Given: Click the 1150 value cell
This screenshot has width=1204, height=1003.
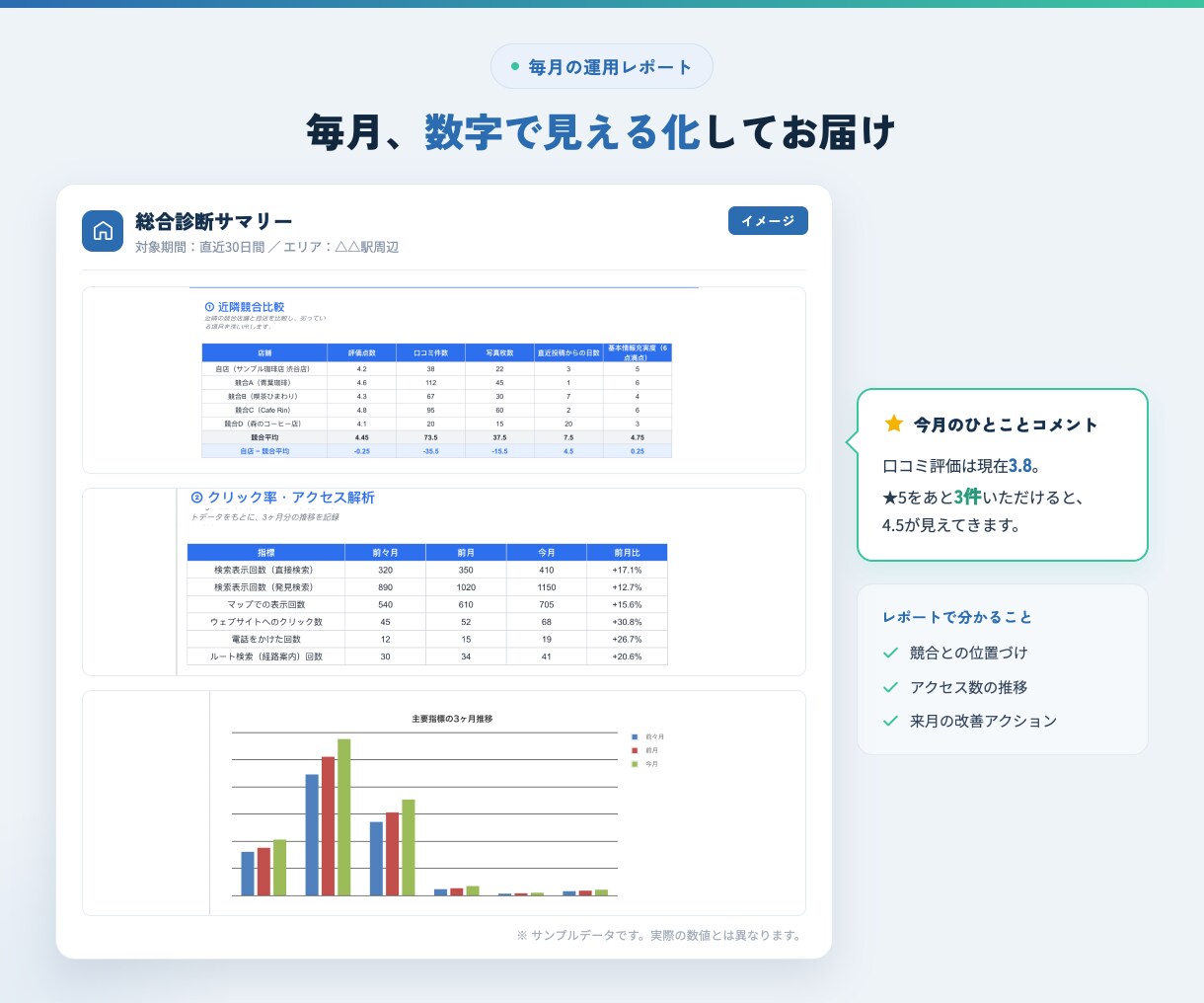Looking at the screenshot, I should point(546,587).
